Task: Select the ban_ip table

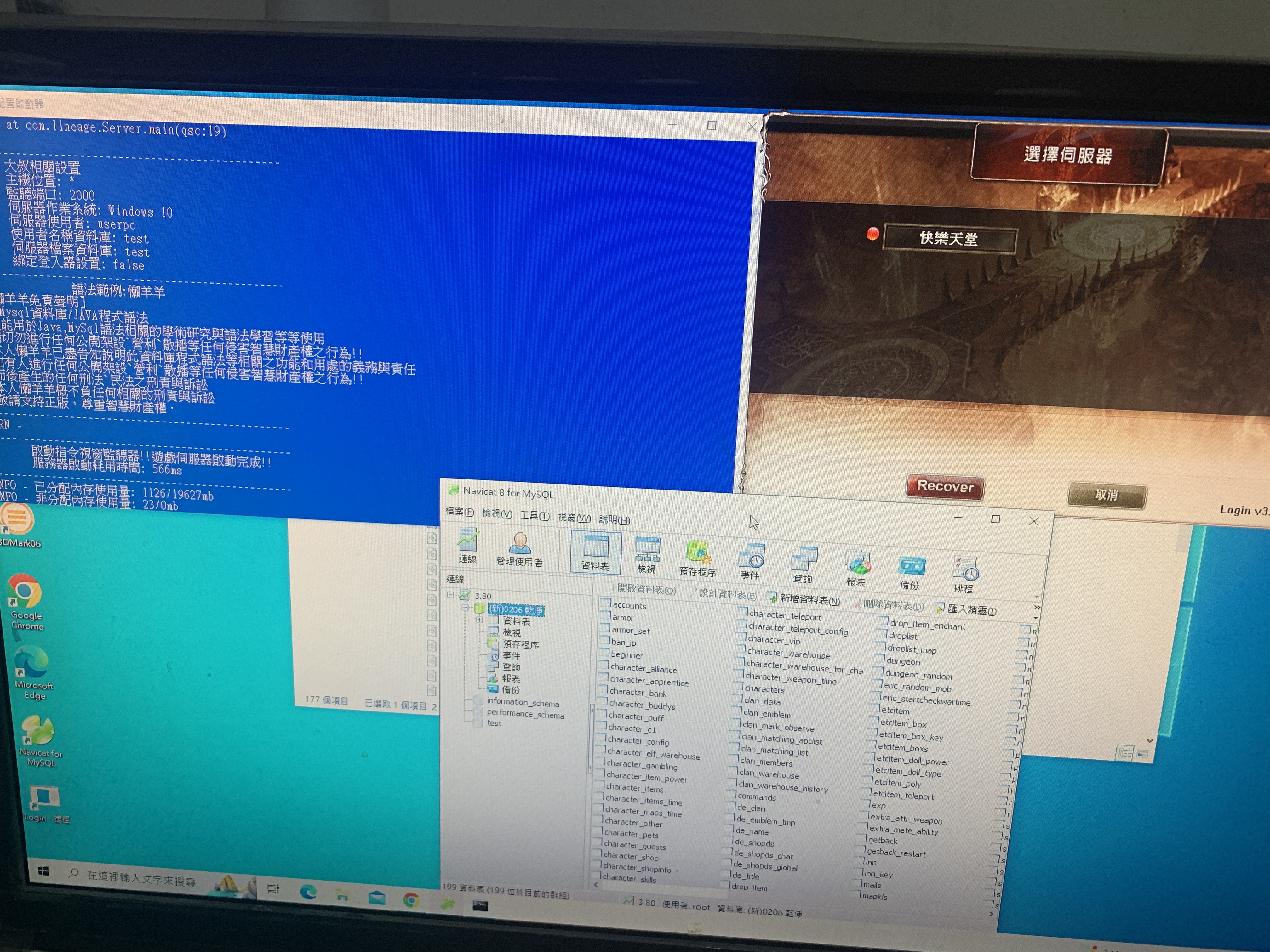Action: 623,643
